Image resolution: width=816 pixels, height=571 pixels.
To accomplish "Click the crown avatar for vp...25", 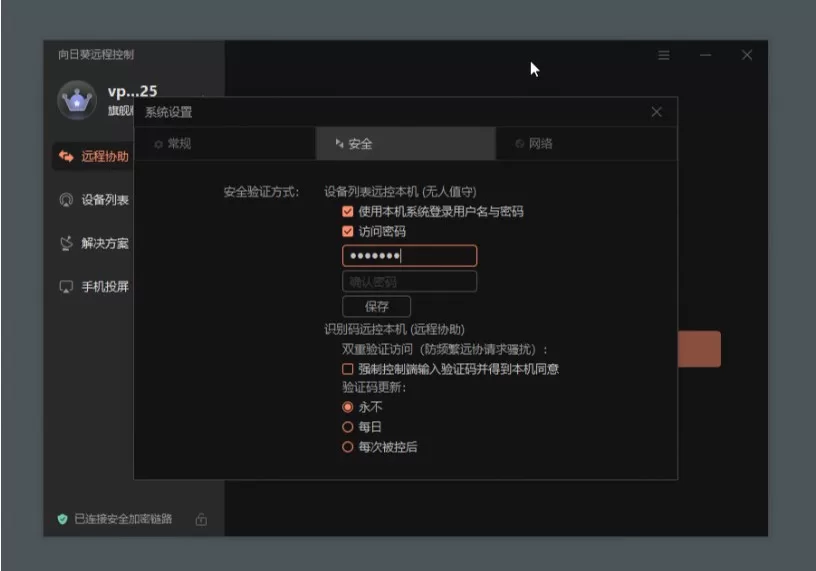I will pyautogui.click(x=76, y=100).
